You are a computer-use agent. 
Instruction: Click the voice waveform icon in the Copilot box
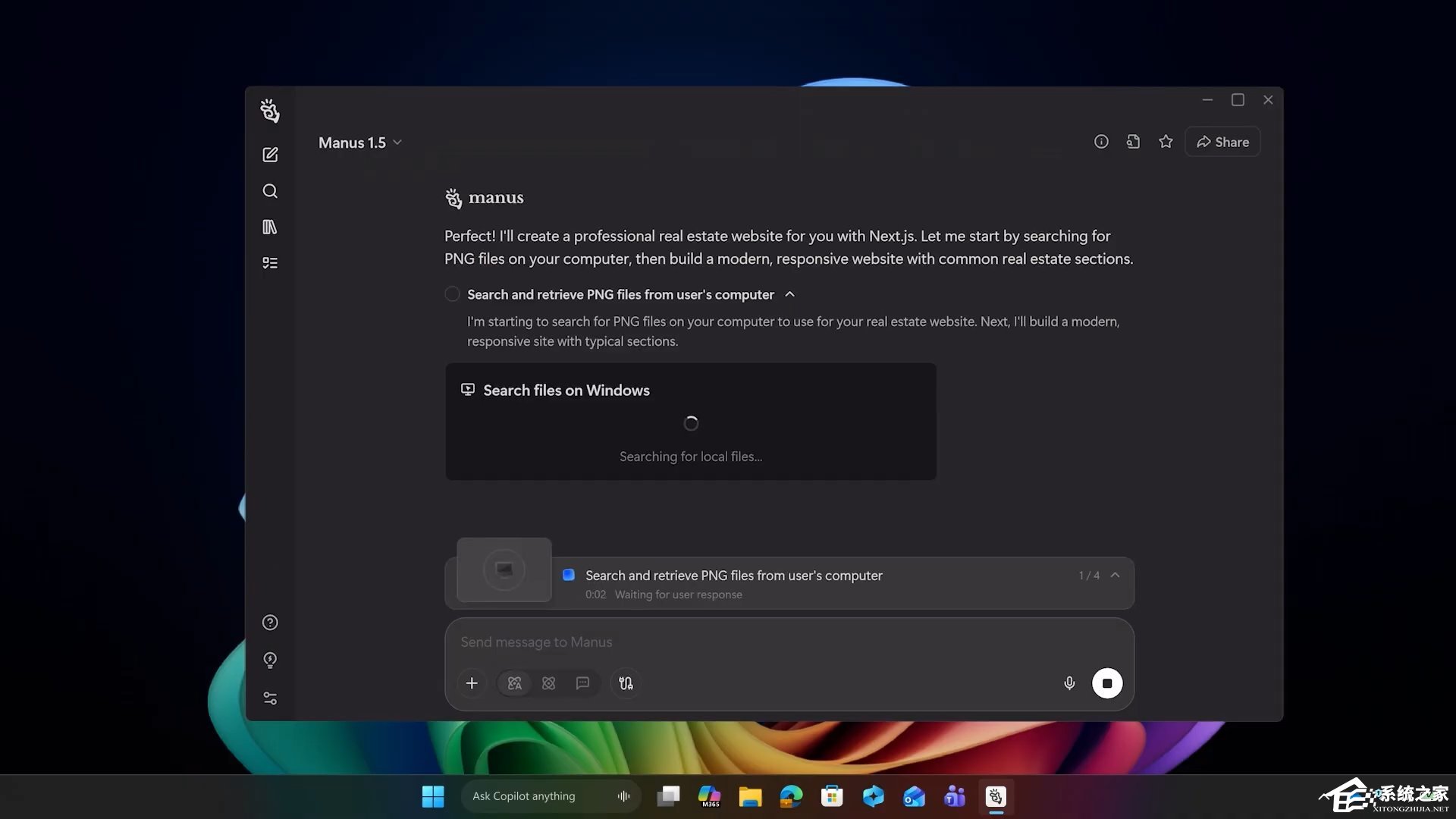click(623, 796)
